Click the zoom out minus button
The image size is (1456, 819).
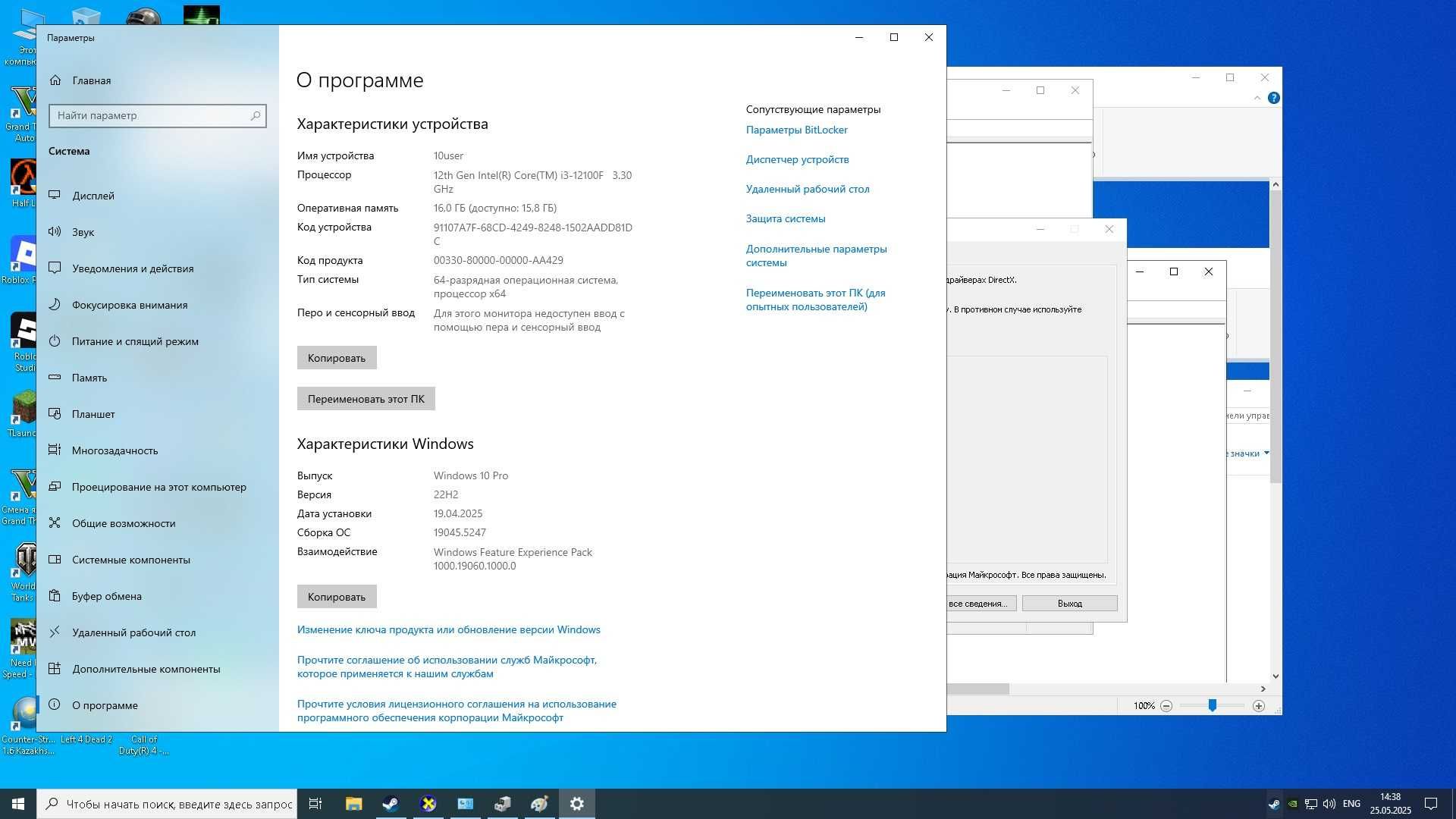tap(1166, 706)
